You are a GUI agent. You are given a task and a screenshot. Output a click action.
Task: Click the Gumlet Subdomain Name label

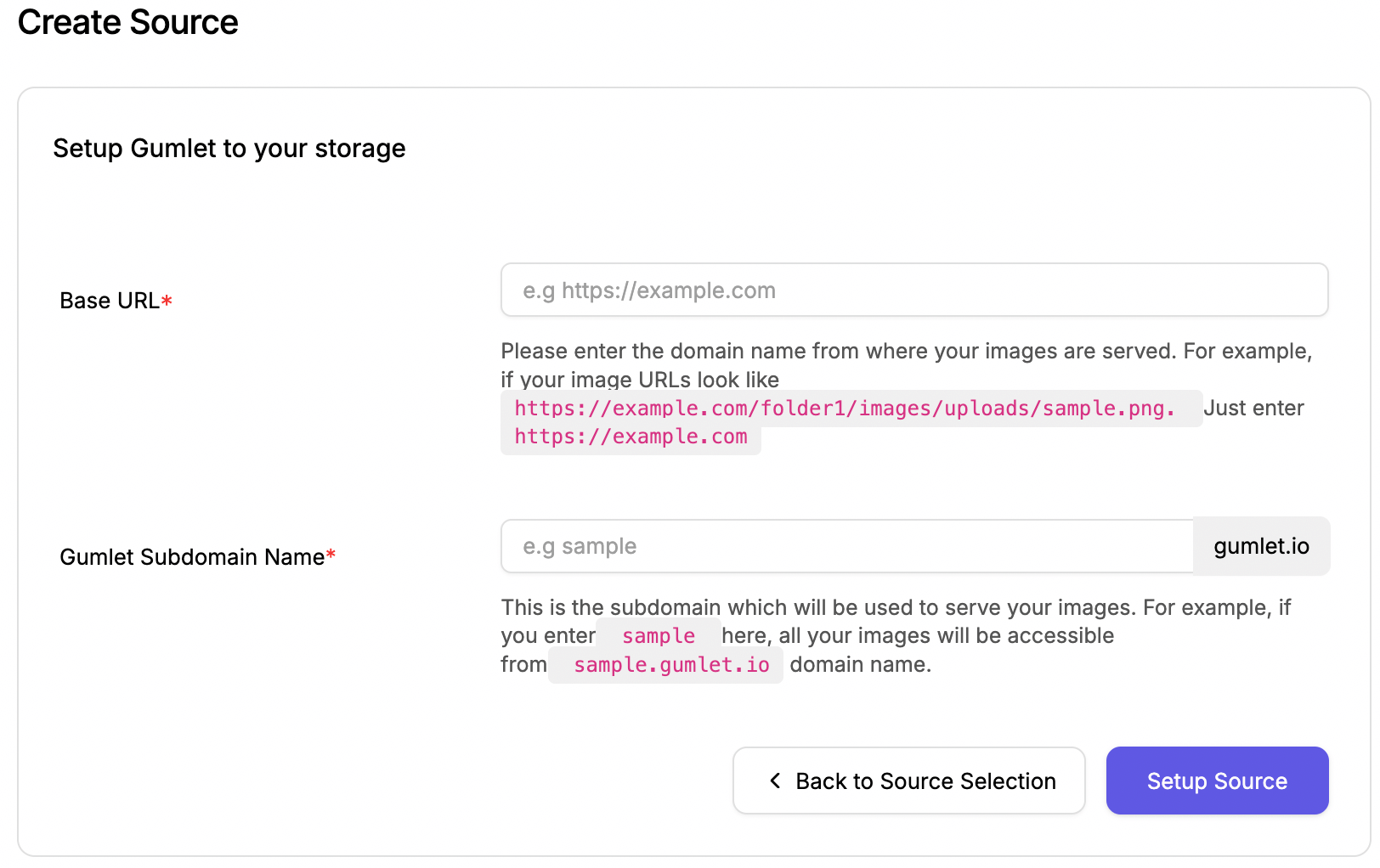pos(192,557)
